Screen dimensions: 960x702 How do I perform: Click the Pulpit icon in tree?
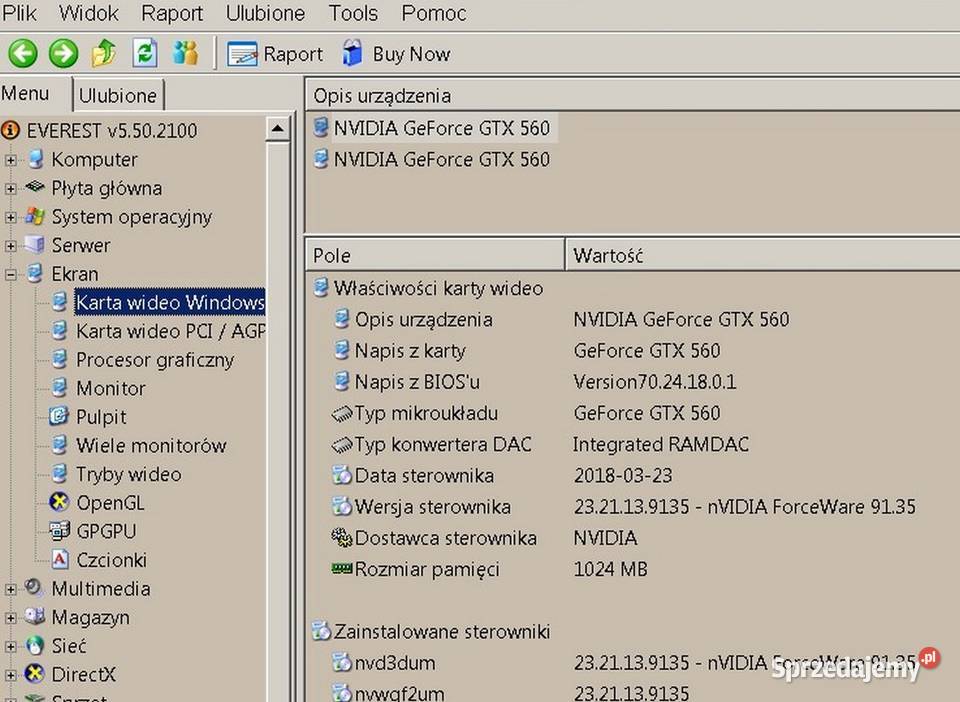click(59, 417)
